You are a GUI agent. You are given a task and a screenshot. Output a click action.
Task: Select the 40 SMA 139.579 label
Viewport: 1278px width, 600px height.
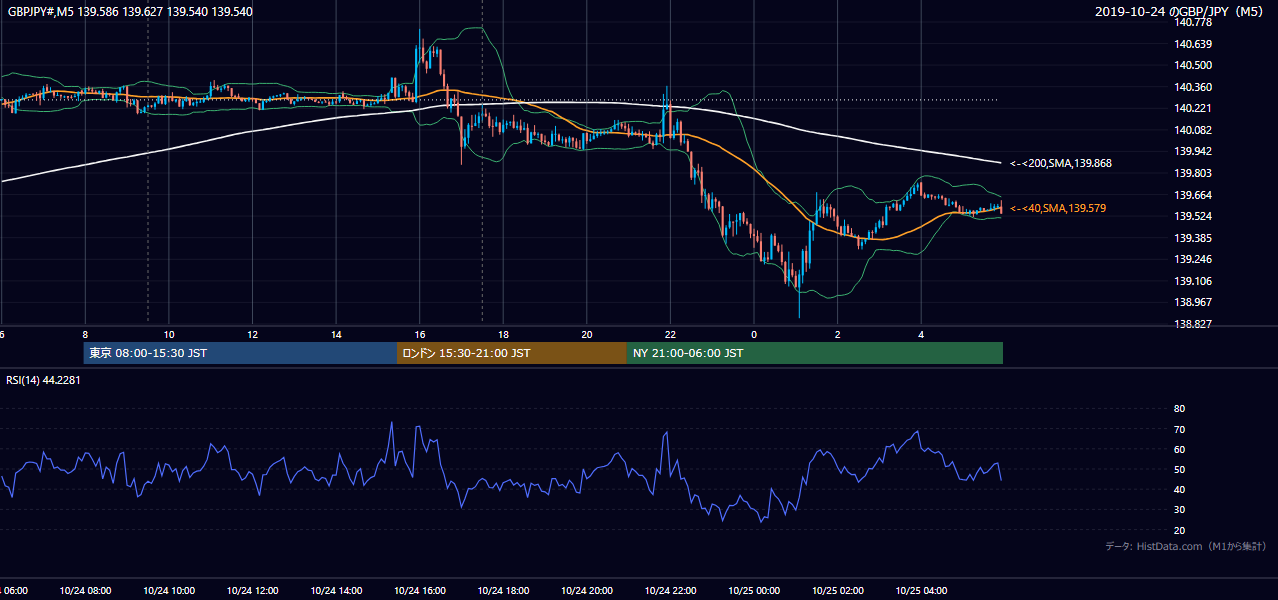tap(1058, 208)
